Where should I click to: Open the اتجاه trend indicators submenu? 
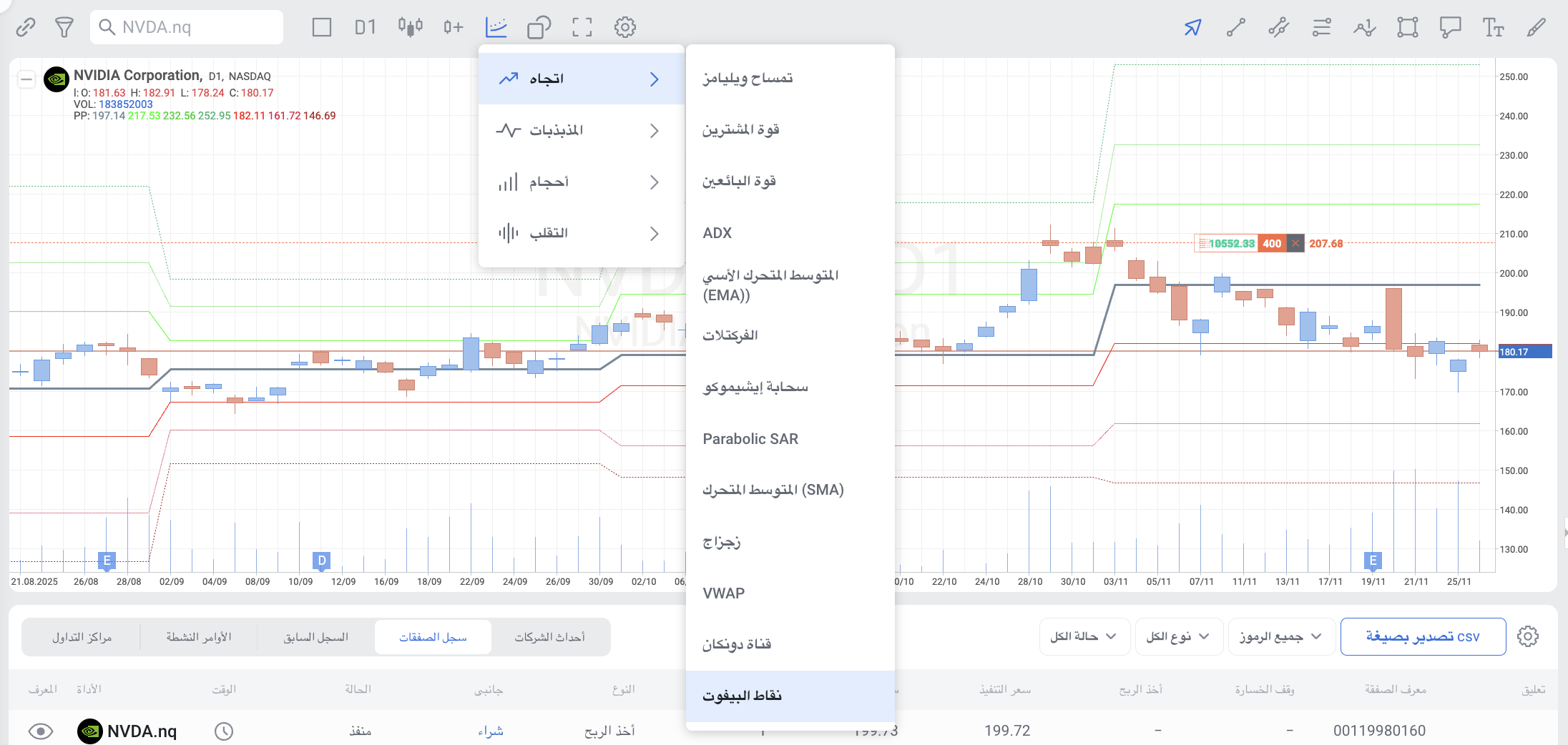coord(582,79)
